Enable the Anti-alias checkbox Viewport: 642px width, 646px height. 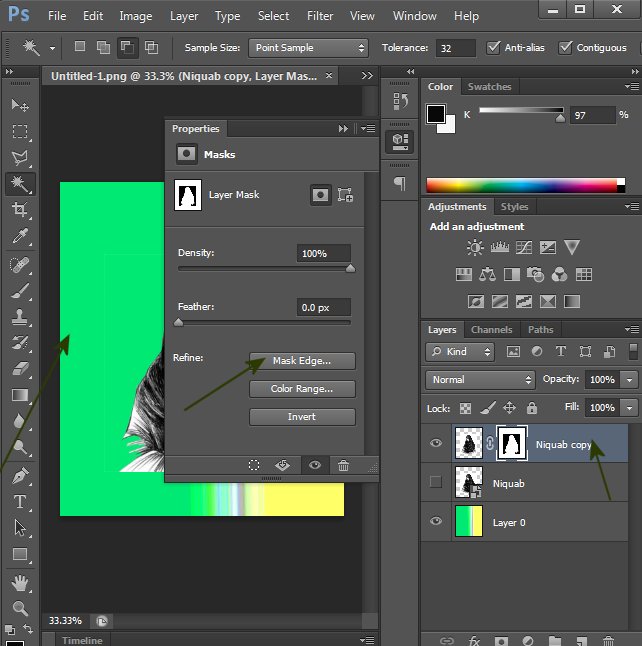click(493, 48)
